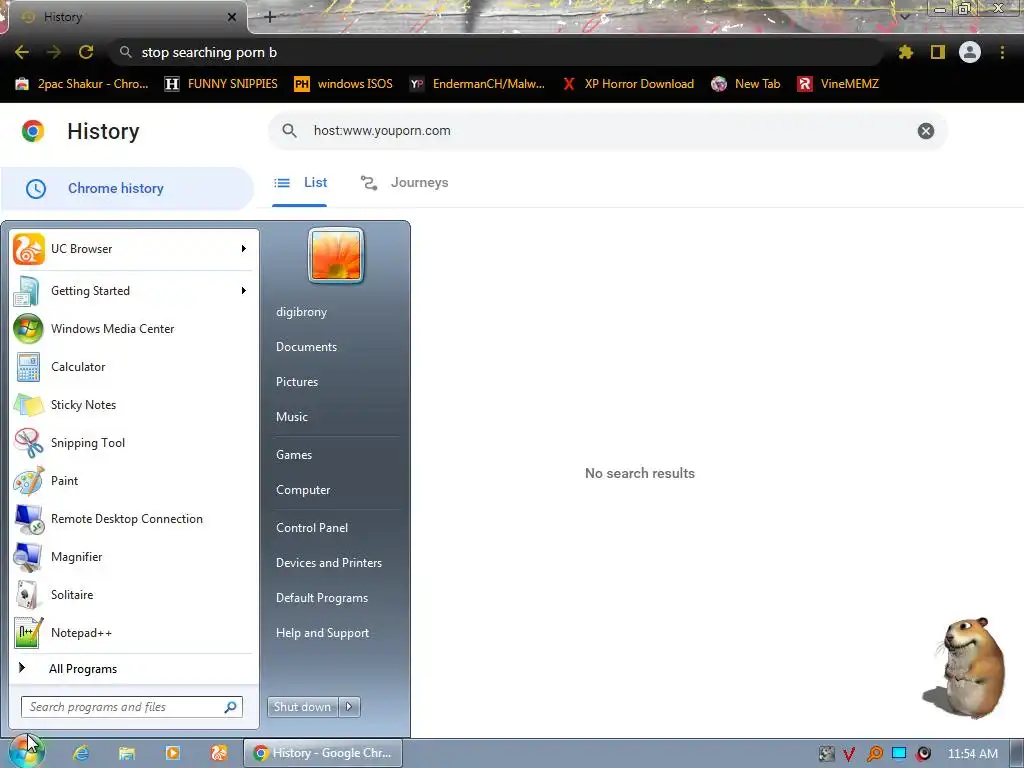Expand Getting Started submenu arrow
Viewport: 1024px width, 768px height.
(x=244, y=291)
